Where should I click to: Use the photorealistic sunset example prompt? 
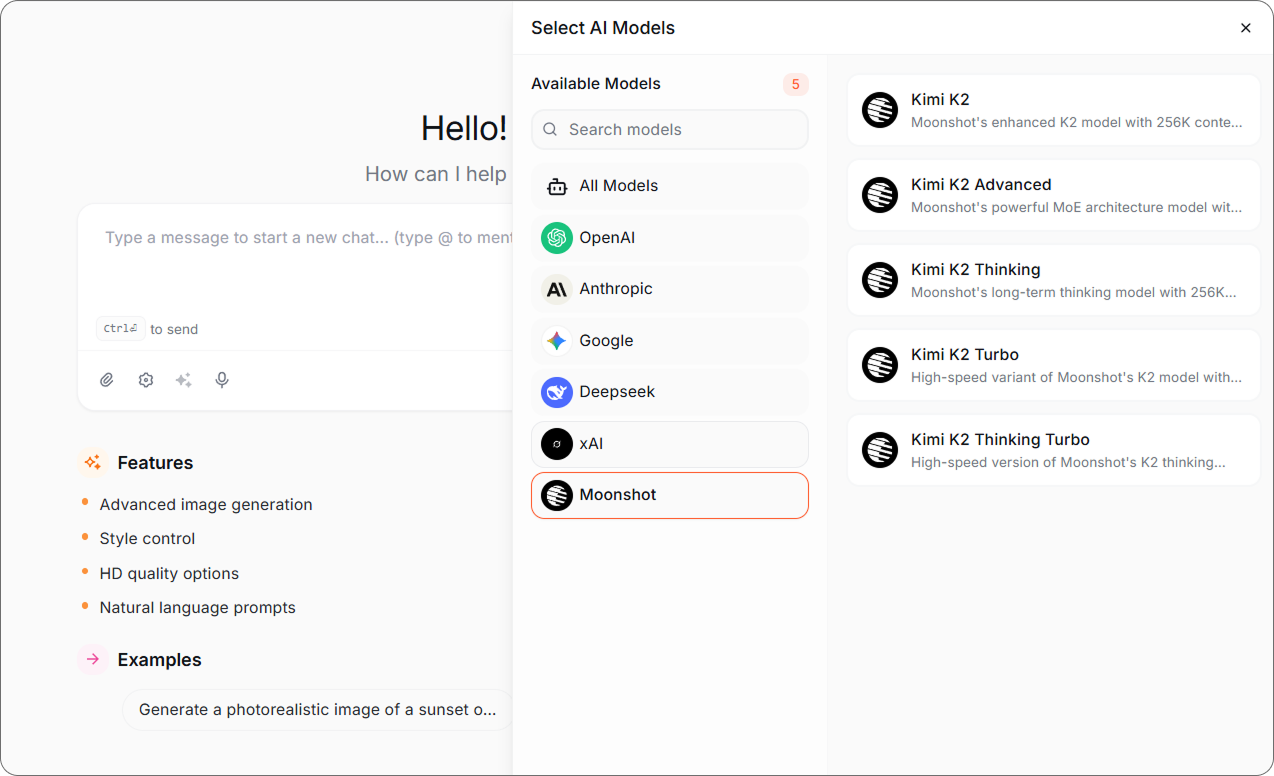click(x=318, y=710)
